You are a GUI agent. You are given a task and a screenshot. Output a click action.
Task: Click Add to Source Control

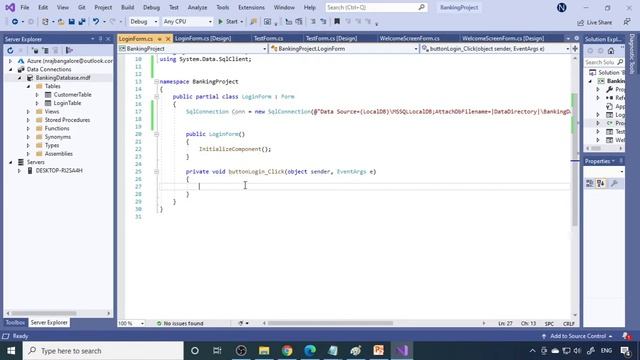(x=578, y=336)
